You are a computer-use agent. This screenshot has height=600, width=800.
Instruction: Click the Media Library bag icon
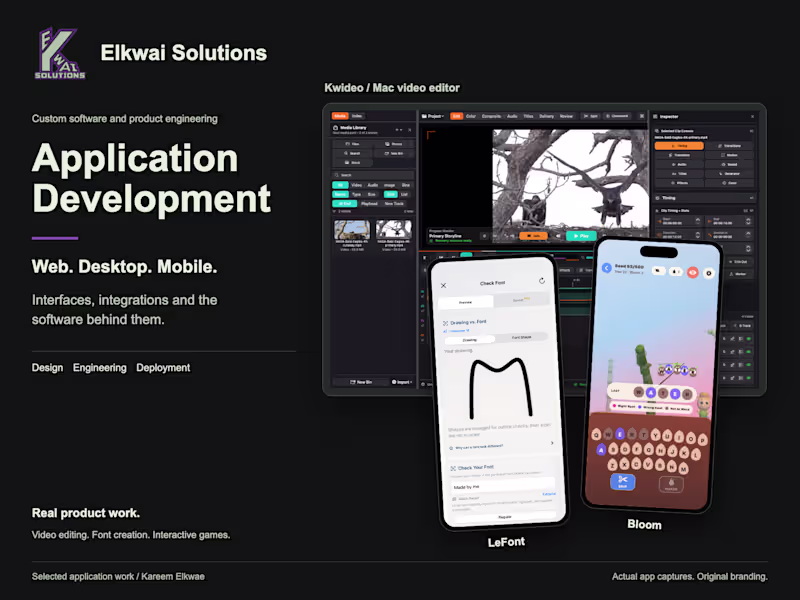click(x=335, y=128)
